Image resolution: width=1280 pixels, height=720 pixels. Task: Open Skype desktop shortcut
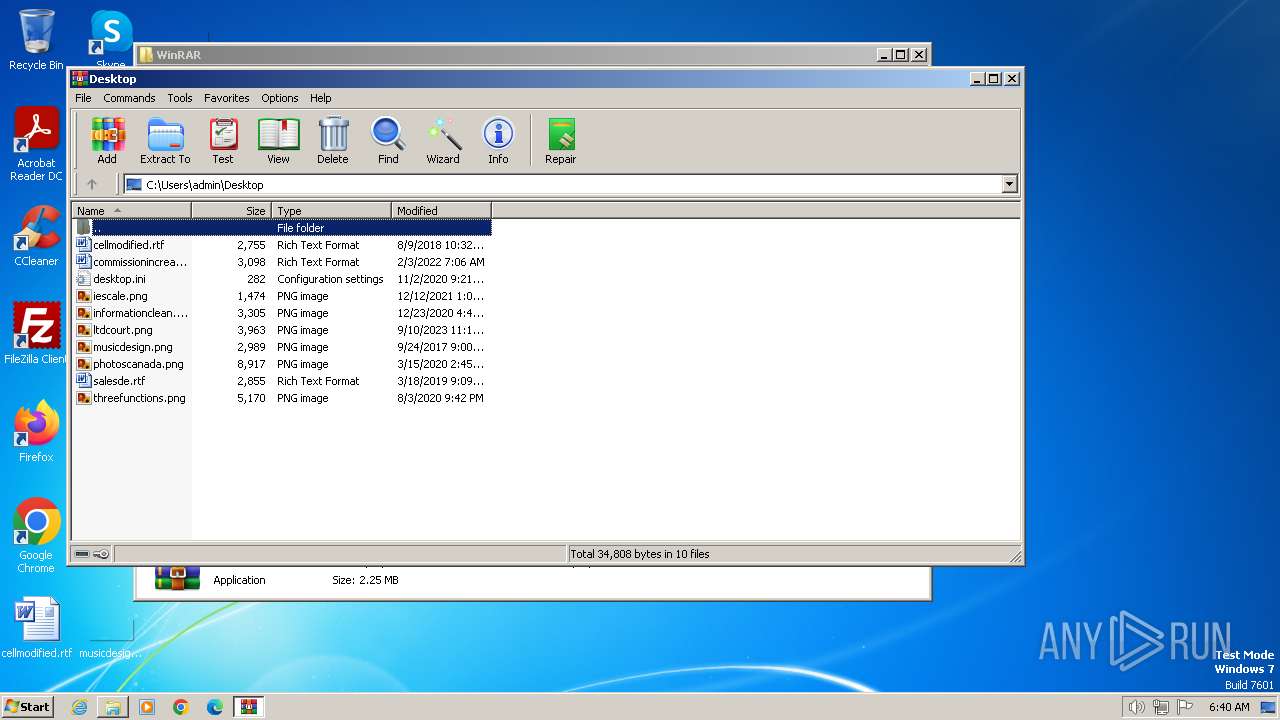coord(110,40)
